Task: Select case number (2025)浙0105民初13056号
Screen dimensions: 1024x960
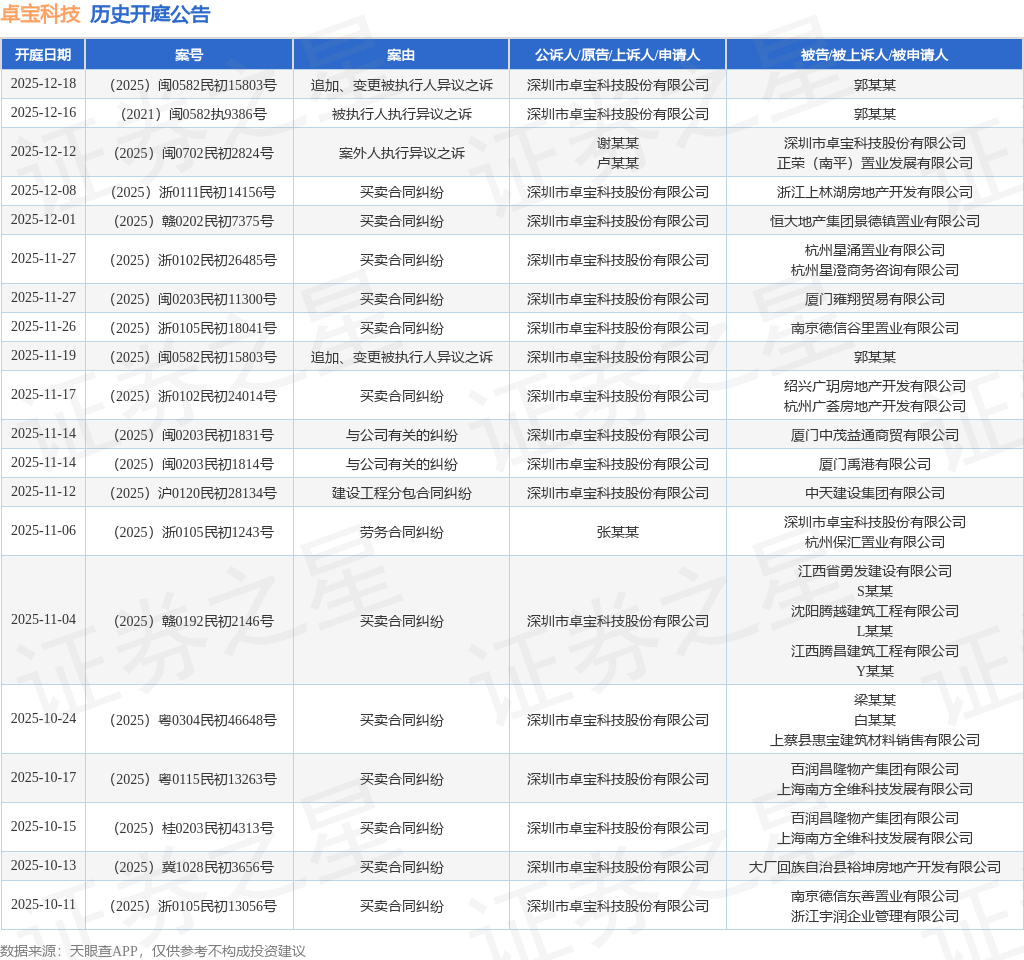Action: [x=193, y=906]
